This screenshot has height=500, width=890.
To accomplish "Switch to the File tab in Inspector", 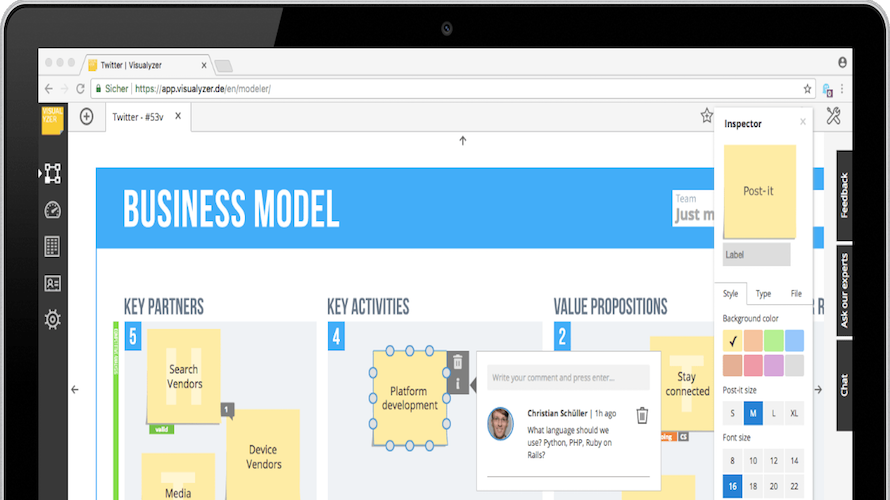I will click(x=796, y=293).
